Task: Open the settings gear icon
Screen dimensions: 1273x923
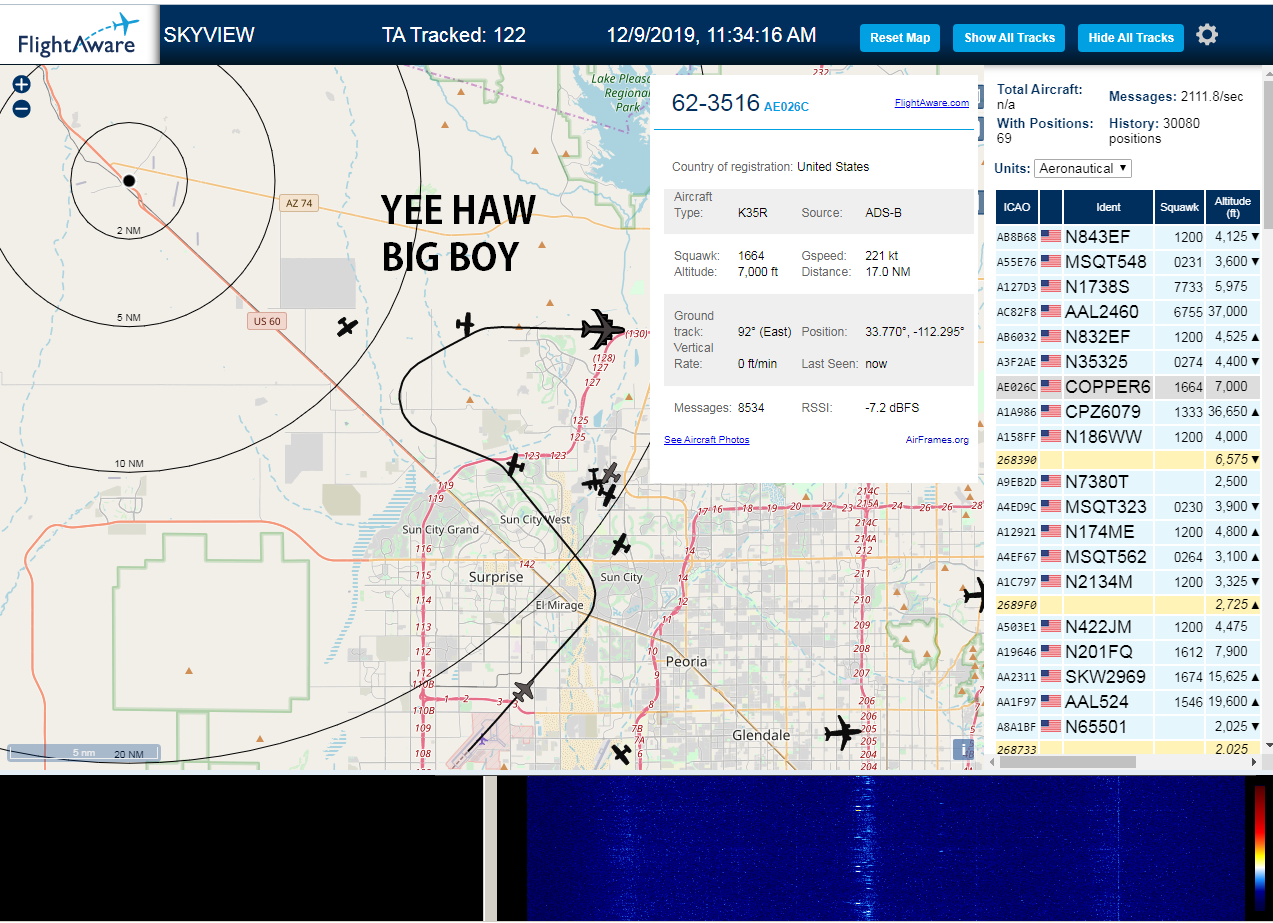Action: 1207,35
